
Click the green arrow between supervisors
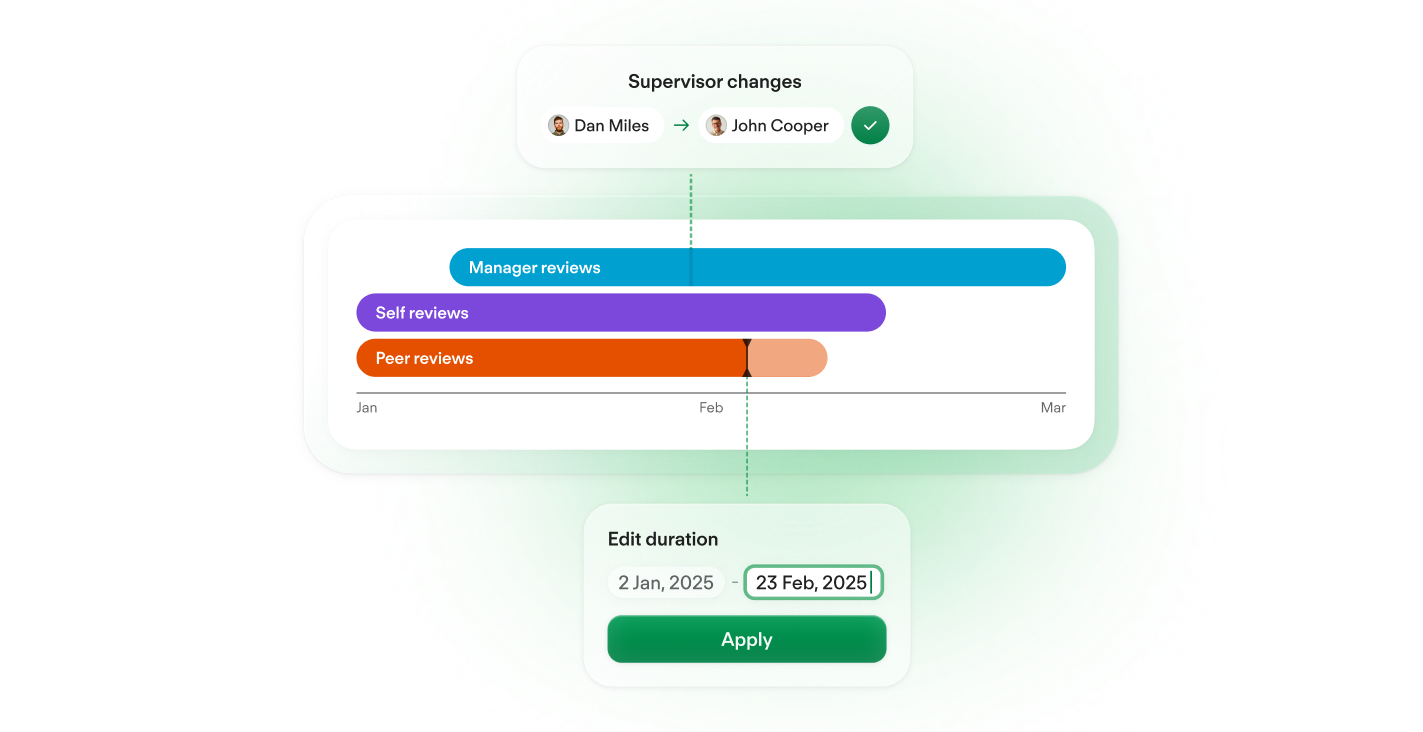click(x=681, y=126)
